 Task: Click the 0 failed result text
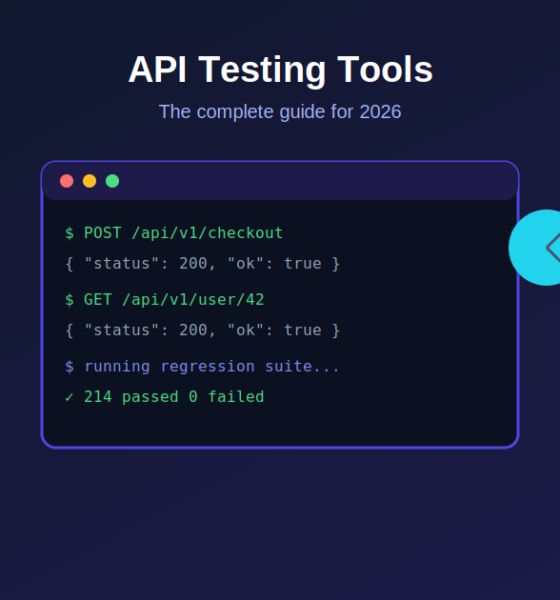[226, 397]
